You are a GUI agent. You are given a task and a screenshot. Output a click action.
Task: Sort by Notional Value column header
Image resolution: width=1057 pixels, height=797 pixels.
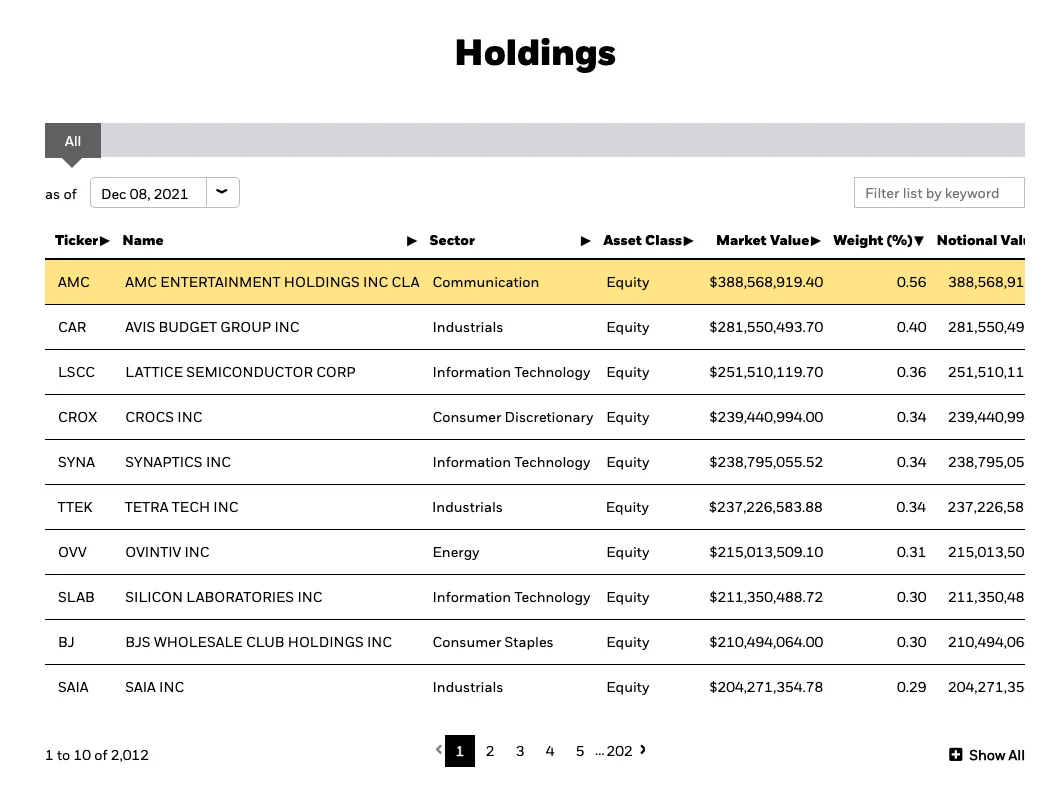pyautogui.click(x=981, y=241)
